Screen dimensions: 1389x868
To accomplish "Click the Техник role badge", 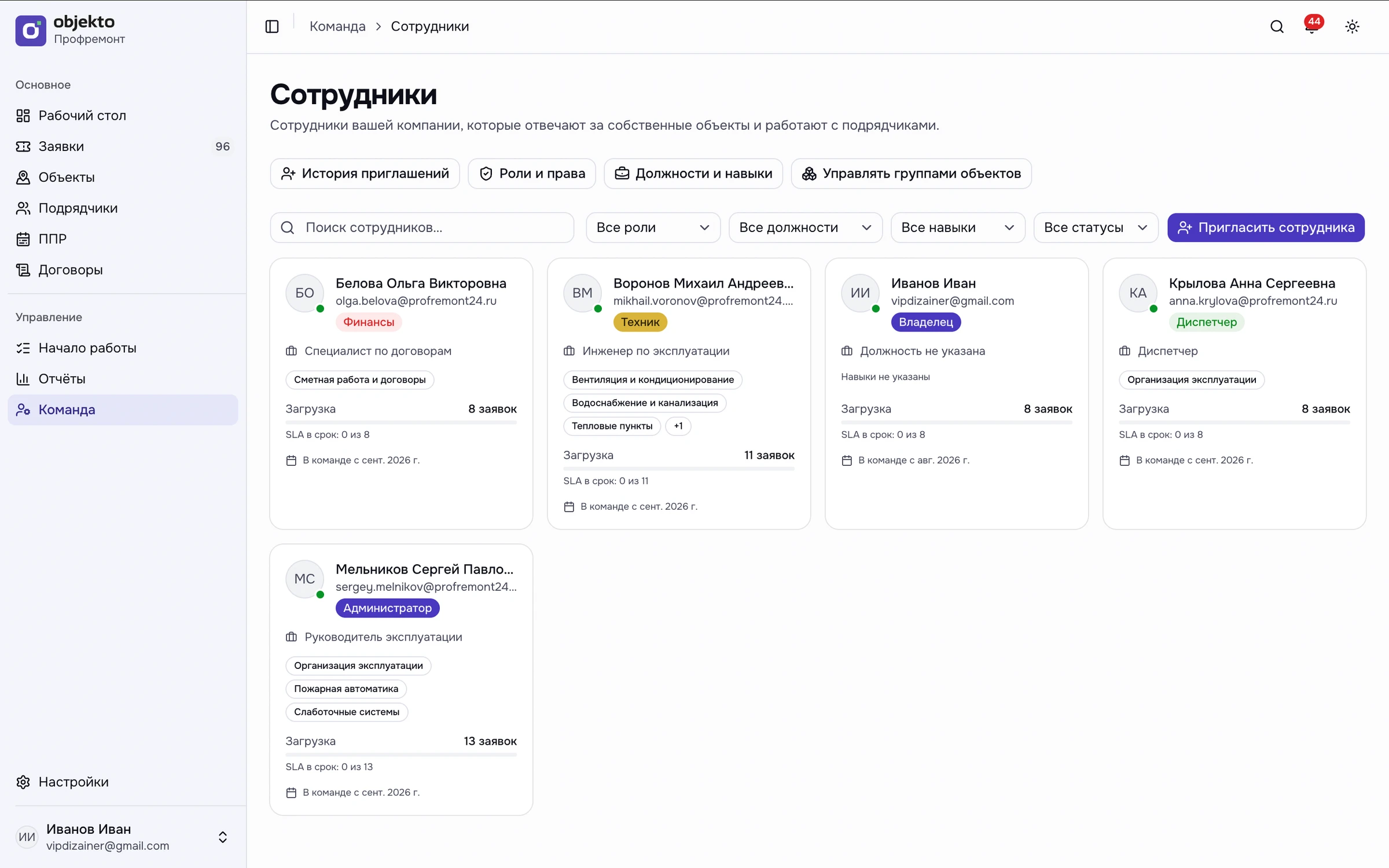I will [x=640, y=322].
